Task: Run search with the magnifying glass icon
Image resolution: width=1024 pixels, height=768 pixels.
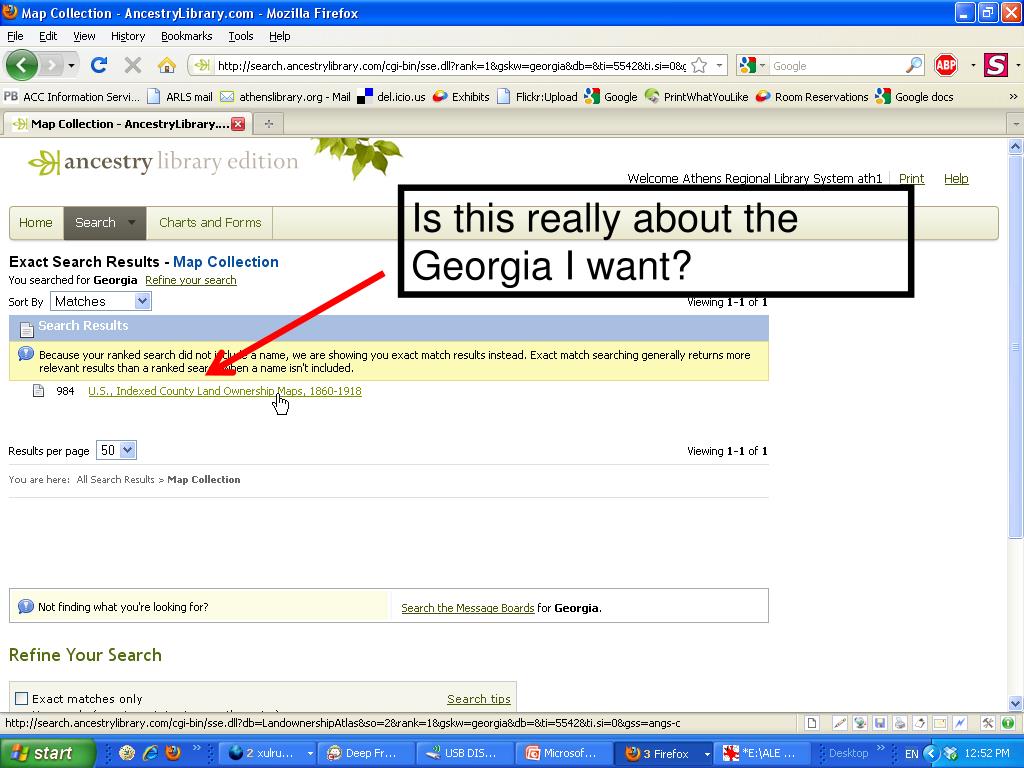Action: coord(914,65)
